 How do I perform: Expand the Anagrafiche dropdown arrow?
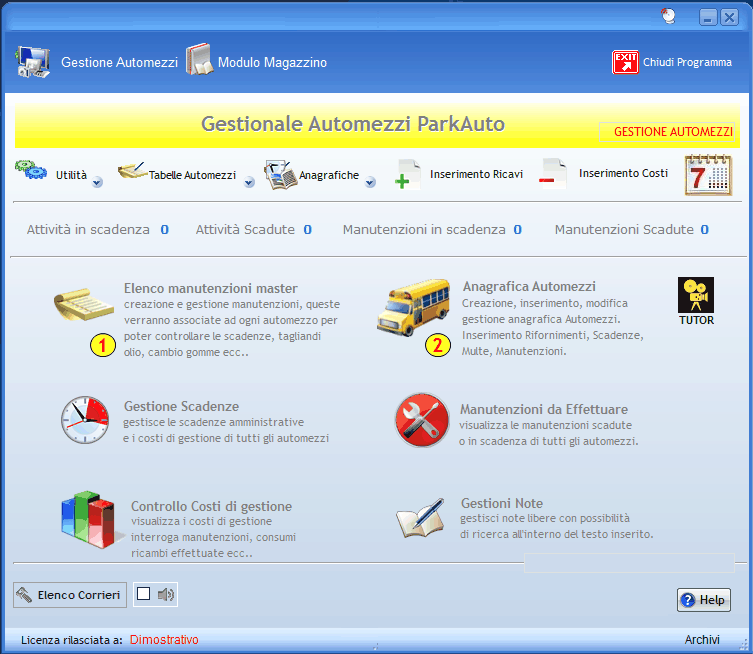point(370,182)
